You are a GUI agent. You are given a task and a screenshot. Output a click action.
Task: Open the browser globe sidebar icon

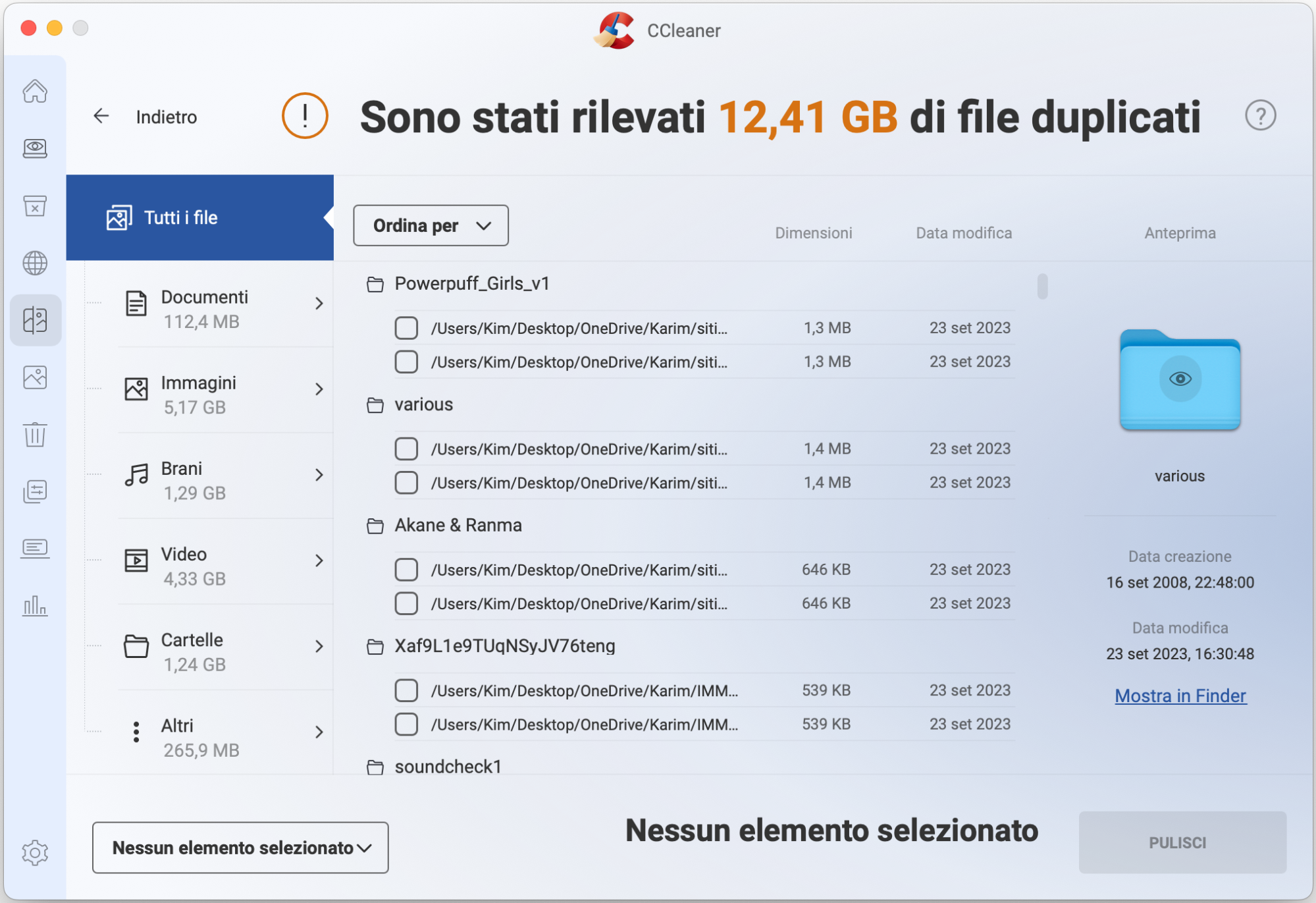(x=35, y=263)
